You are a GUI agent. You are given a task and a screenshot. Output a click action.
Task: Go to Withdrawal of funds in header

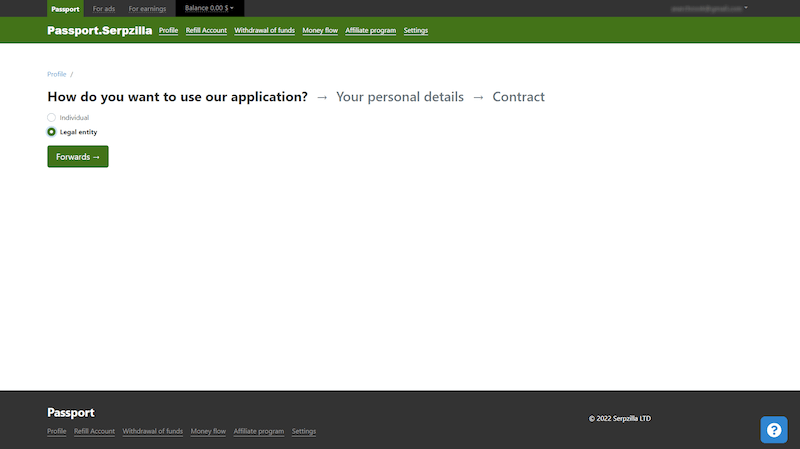click(264, 31)
